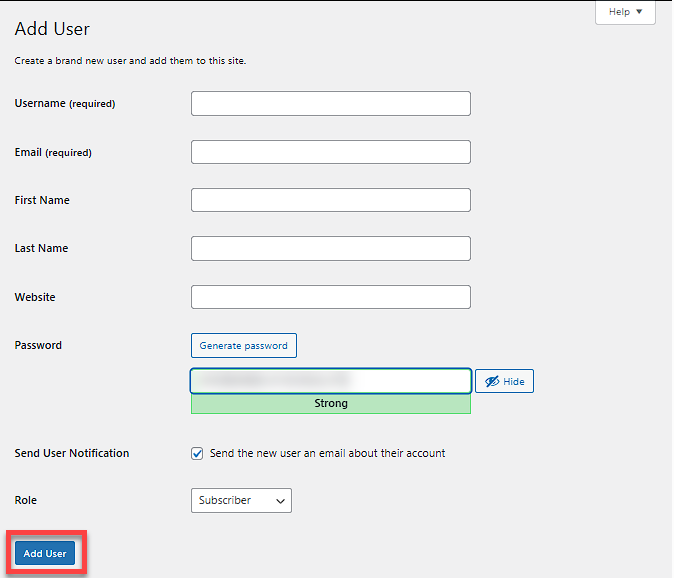Focus the Email text box
This screenshot has width=674, height=578.
330,152
